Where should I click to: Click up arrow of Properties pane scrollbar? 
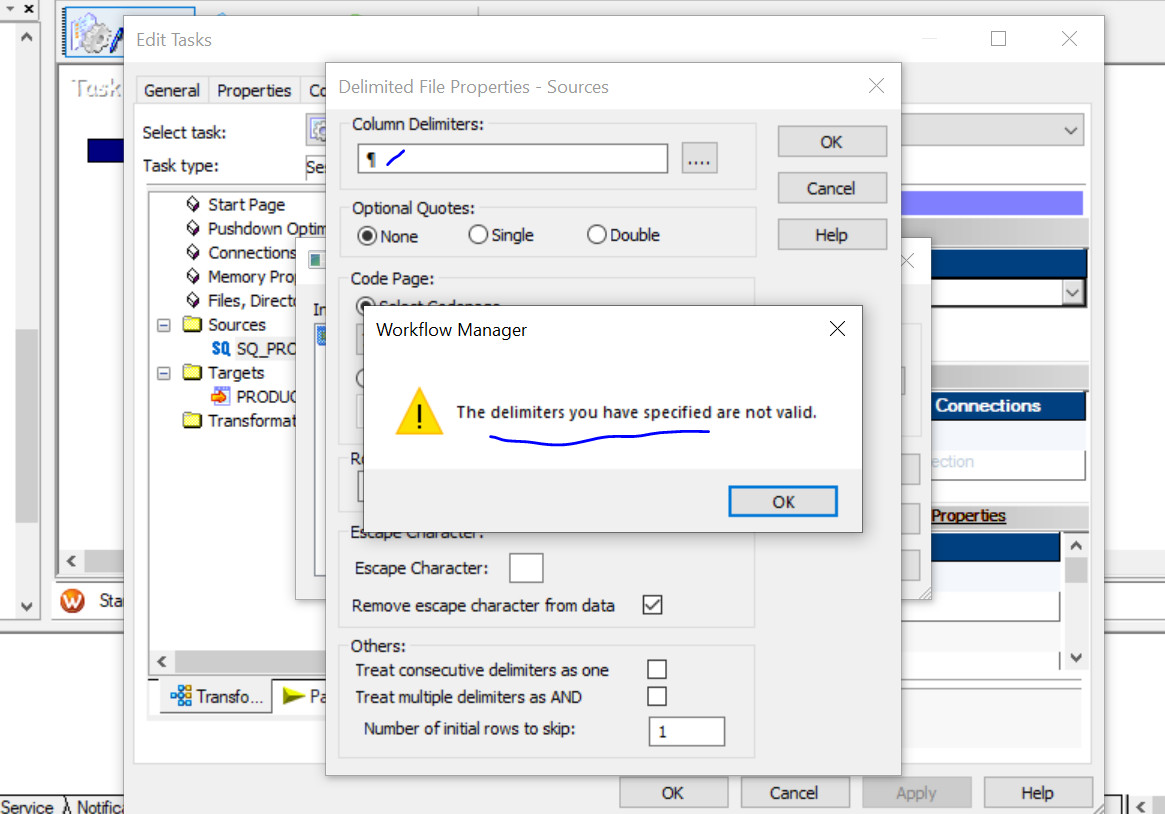coord(1076,546)
